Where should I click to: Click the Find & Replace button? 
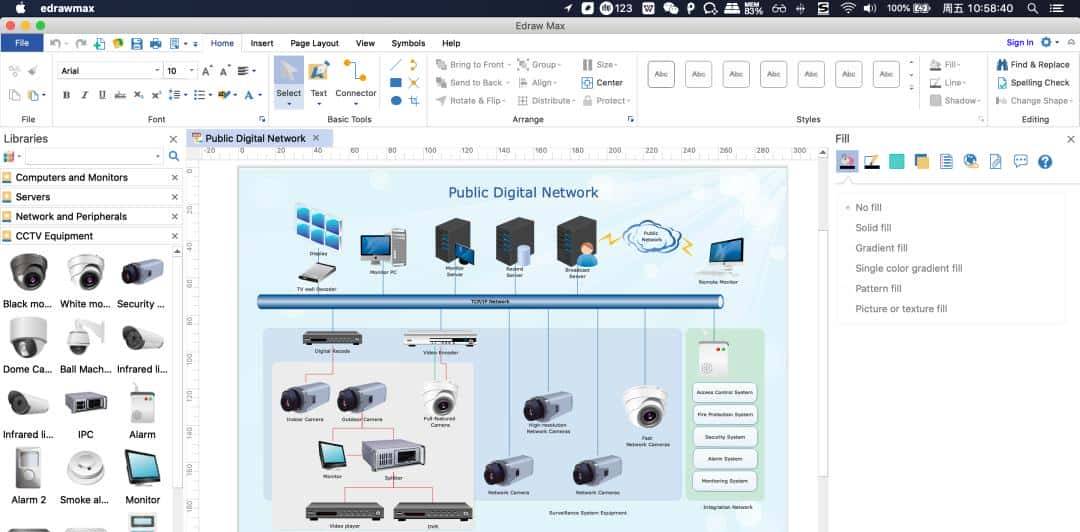1032,65
